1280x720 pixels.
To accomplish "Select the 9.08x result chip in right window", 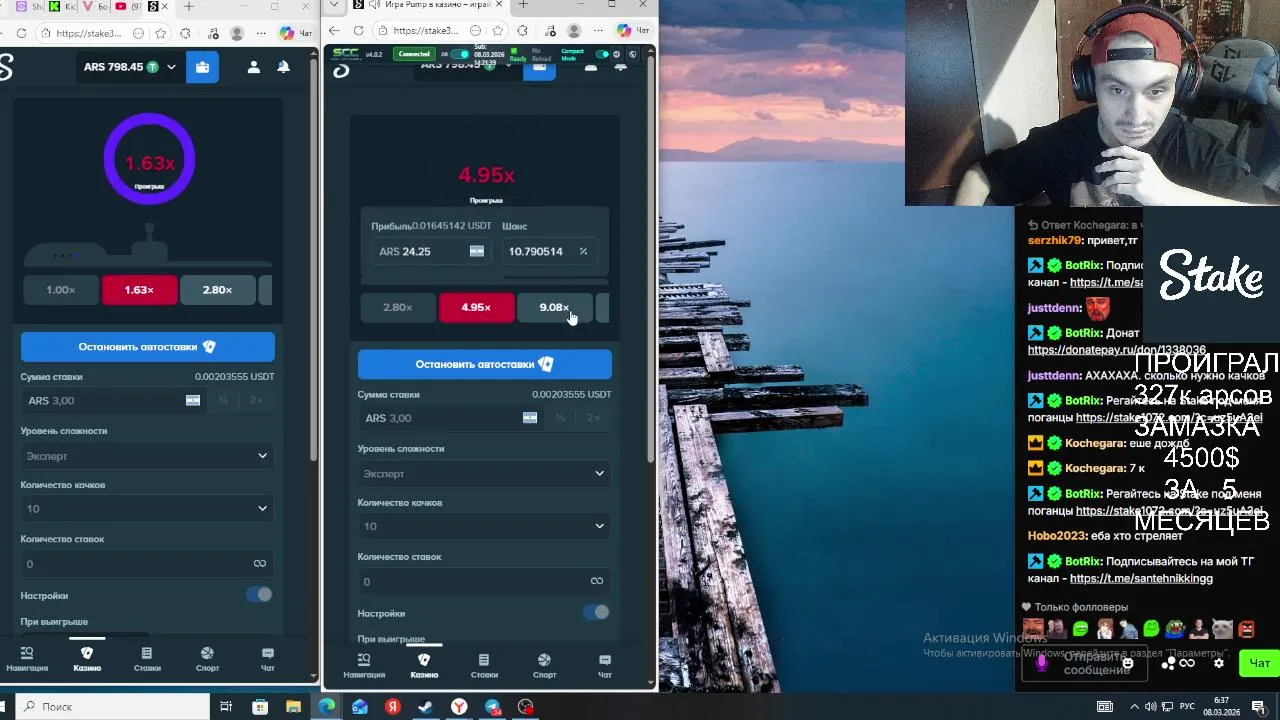I will pyautogui.click(x=554, y=308).
